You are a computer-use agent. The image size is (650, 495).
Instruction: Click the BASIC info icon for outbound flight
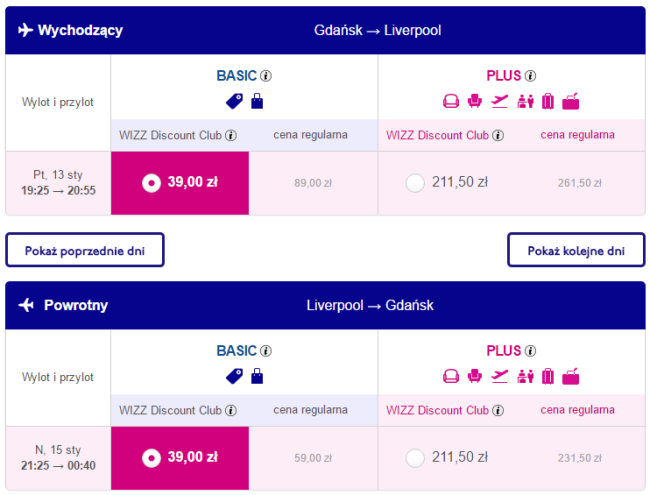[267, 76]
